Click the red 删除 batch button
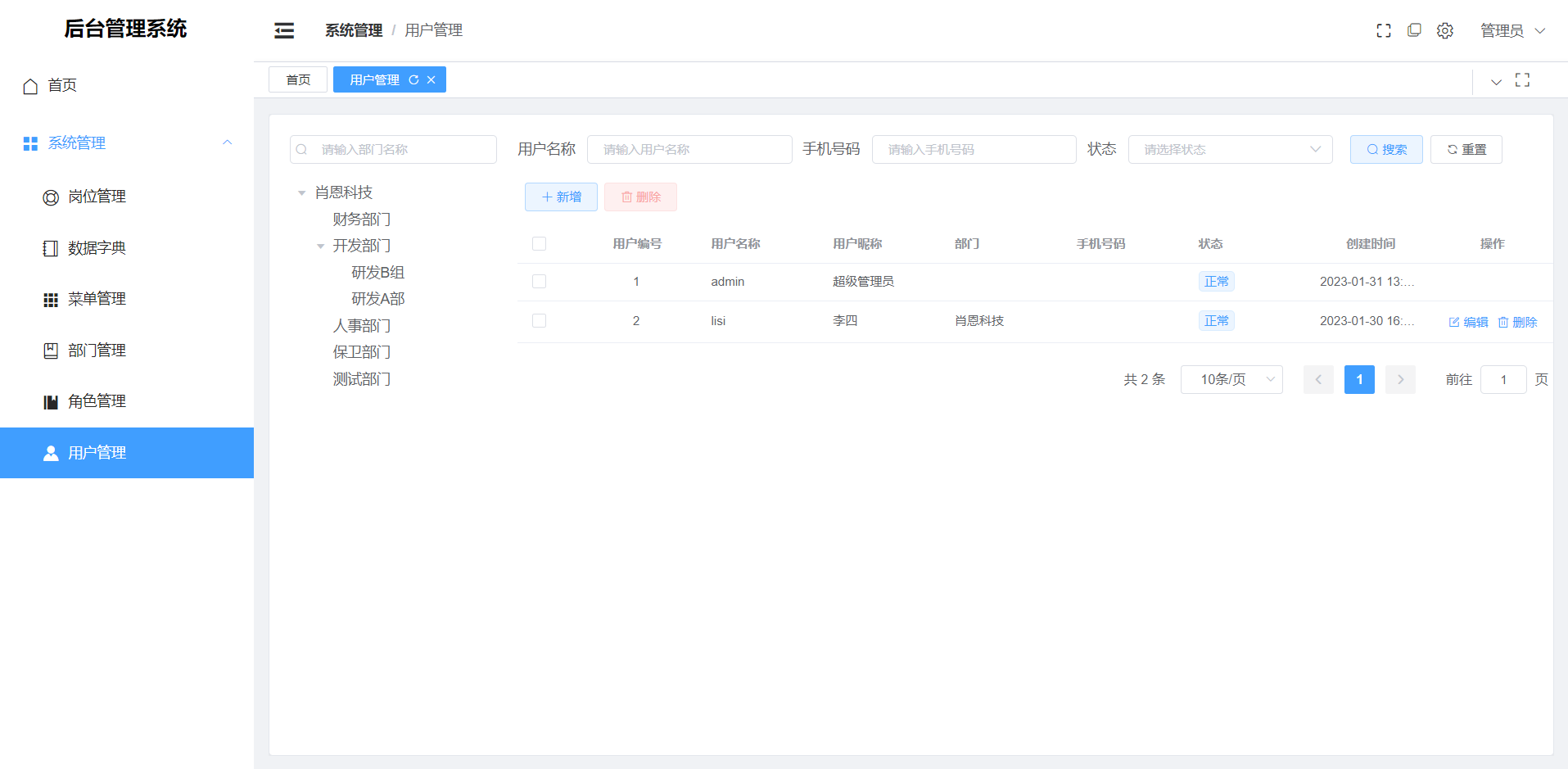Screen dimensions: 1568x769 [x=640, y=197]
